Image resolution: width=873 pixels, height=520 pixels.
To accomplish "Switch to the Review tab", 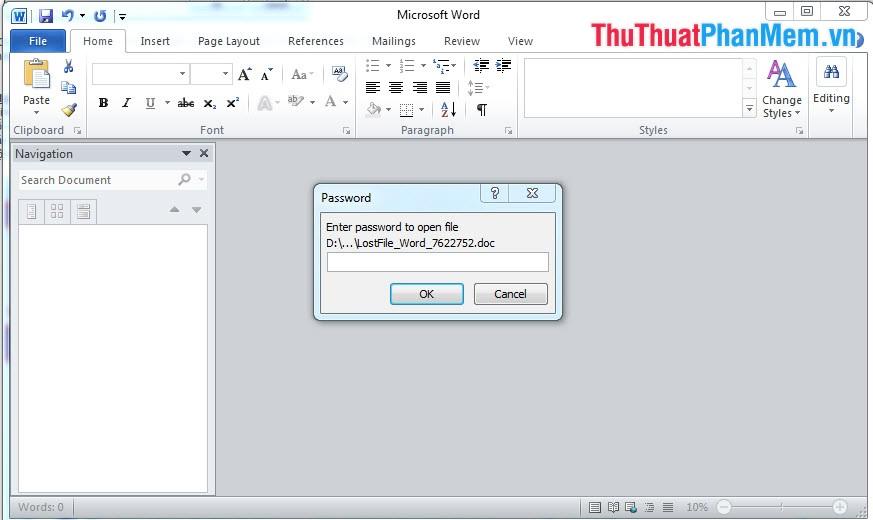I will [x=462, y=41].
